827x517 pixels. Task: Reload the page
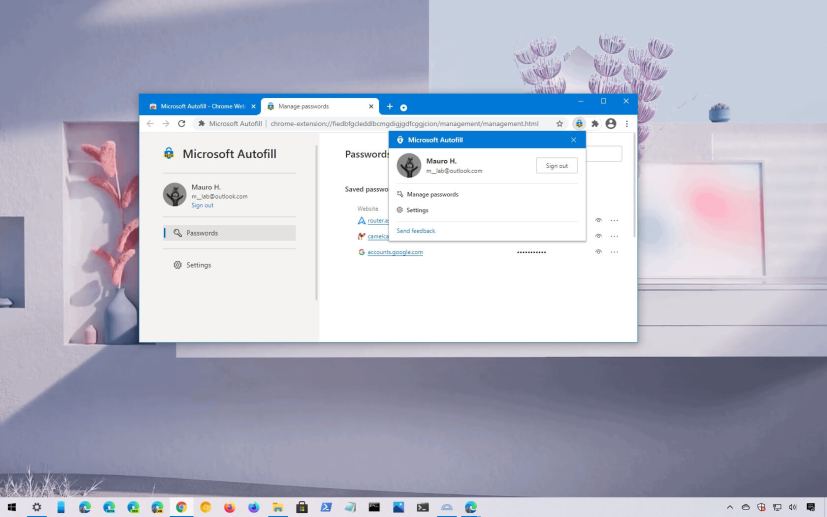181,123
